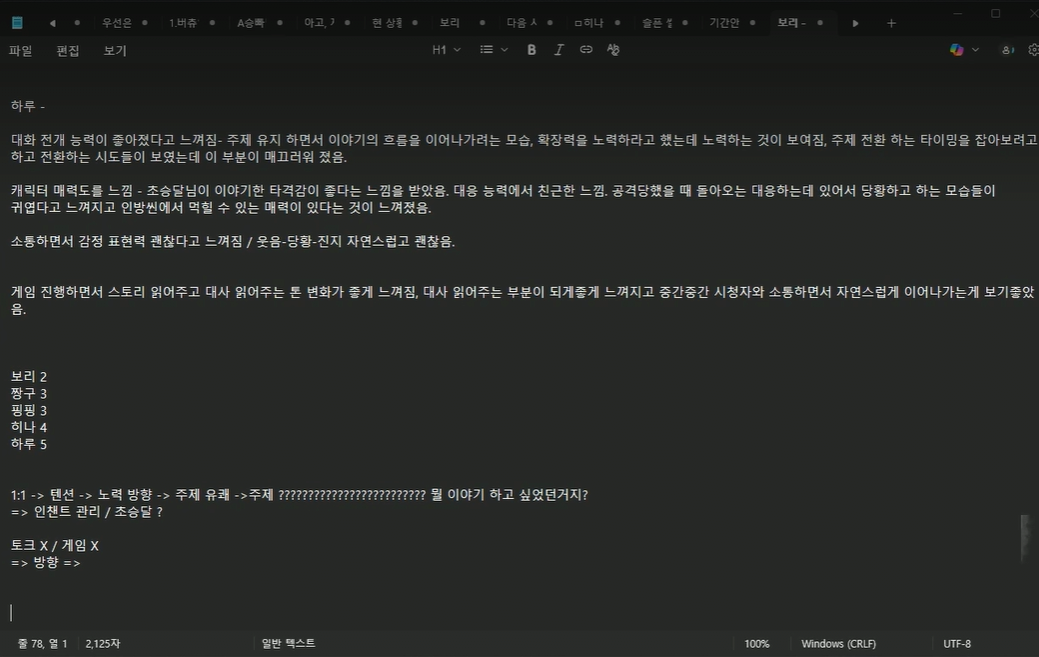Viewport: 1039px width, 657px height.
Task: Add a new tab with plus button
Action: [891, 23]
